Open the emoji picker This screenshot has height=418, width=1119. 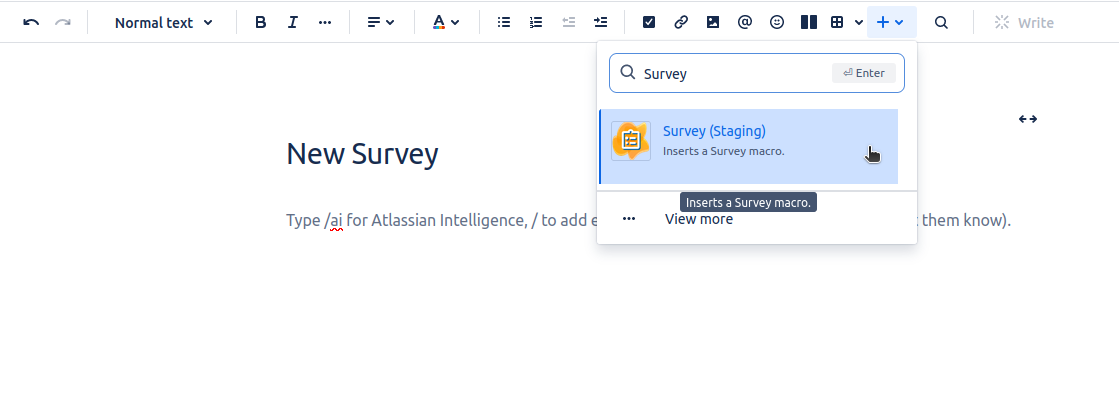click(777, 22)
